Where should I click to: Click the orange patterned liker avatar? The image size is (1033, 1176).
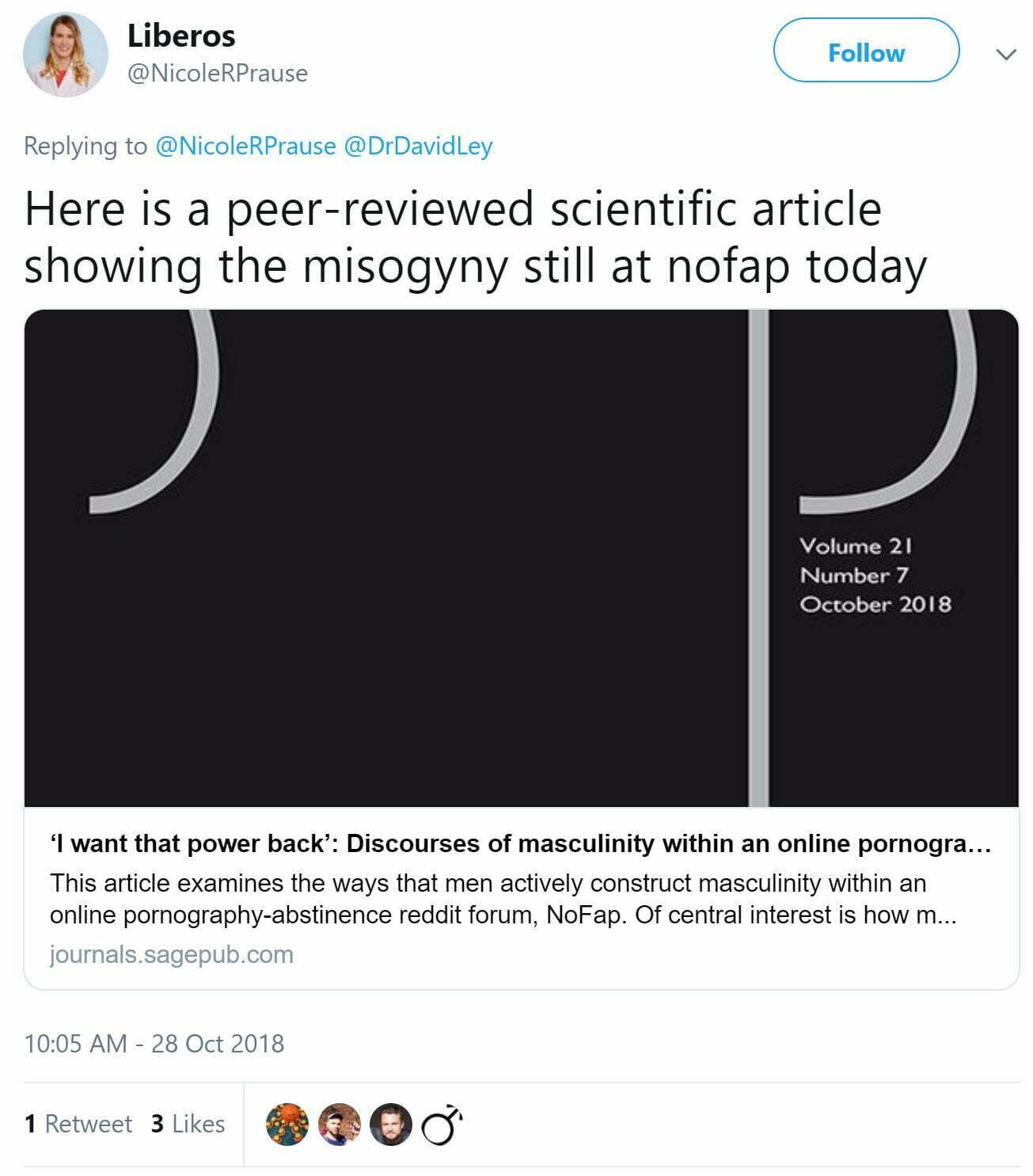pyautogui.click(x=287, y=1125)
